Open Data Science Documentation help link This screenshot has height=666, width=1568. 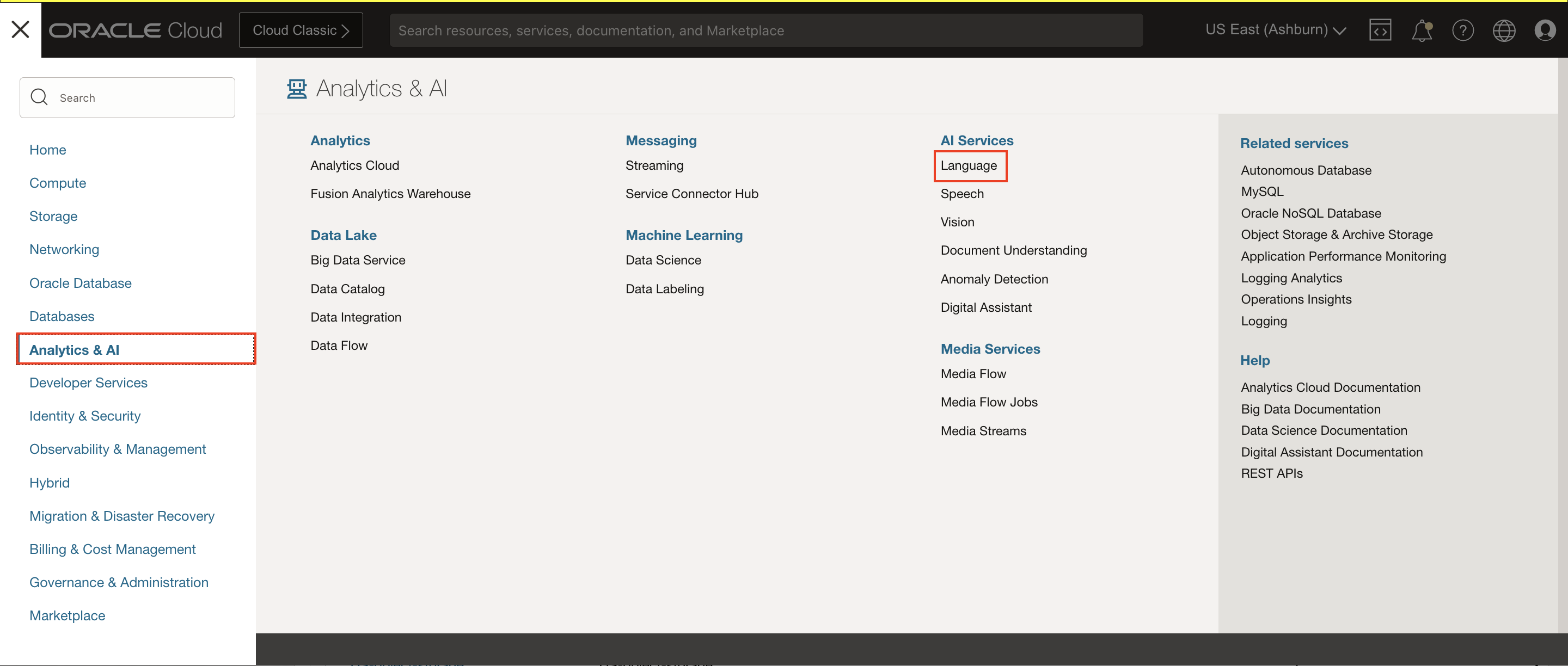[x=1325, y=430]
